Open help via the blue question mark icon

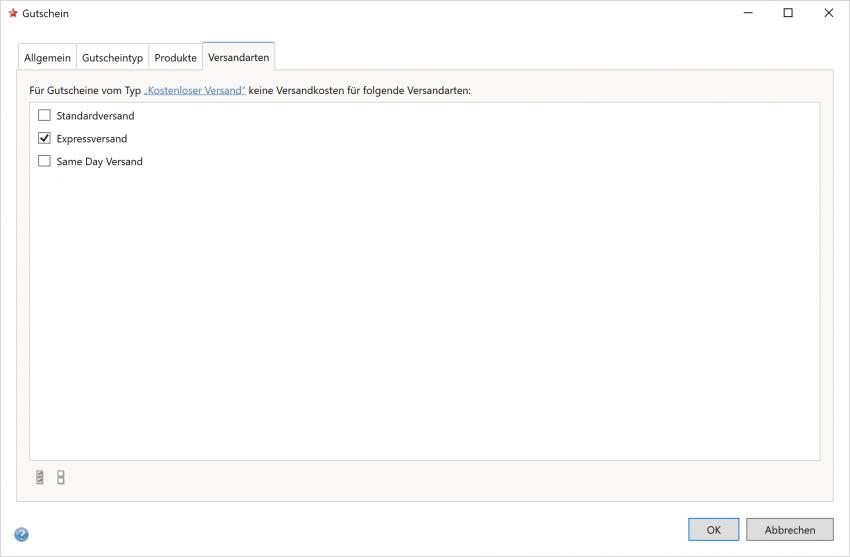tap(22, 535)
